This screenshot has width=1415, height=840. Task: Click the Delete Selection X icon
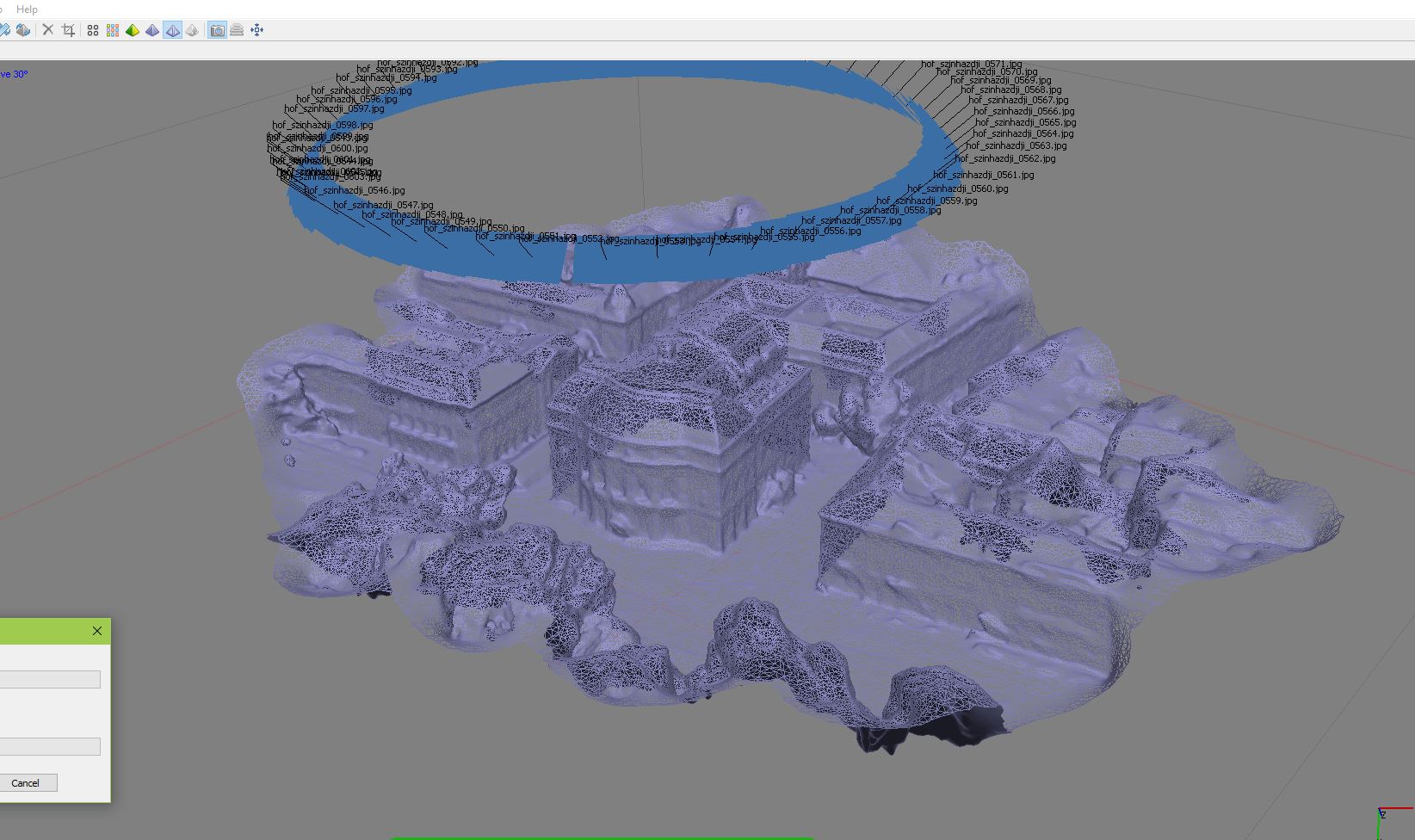click(x=48, y=30)
